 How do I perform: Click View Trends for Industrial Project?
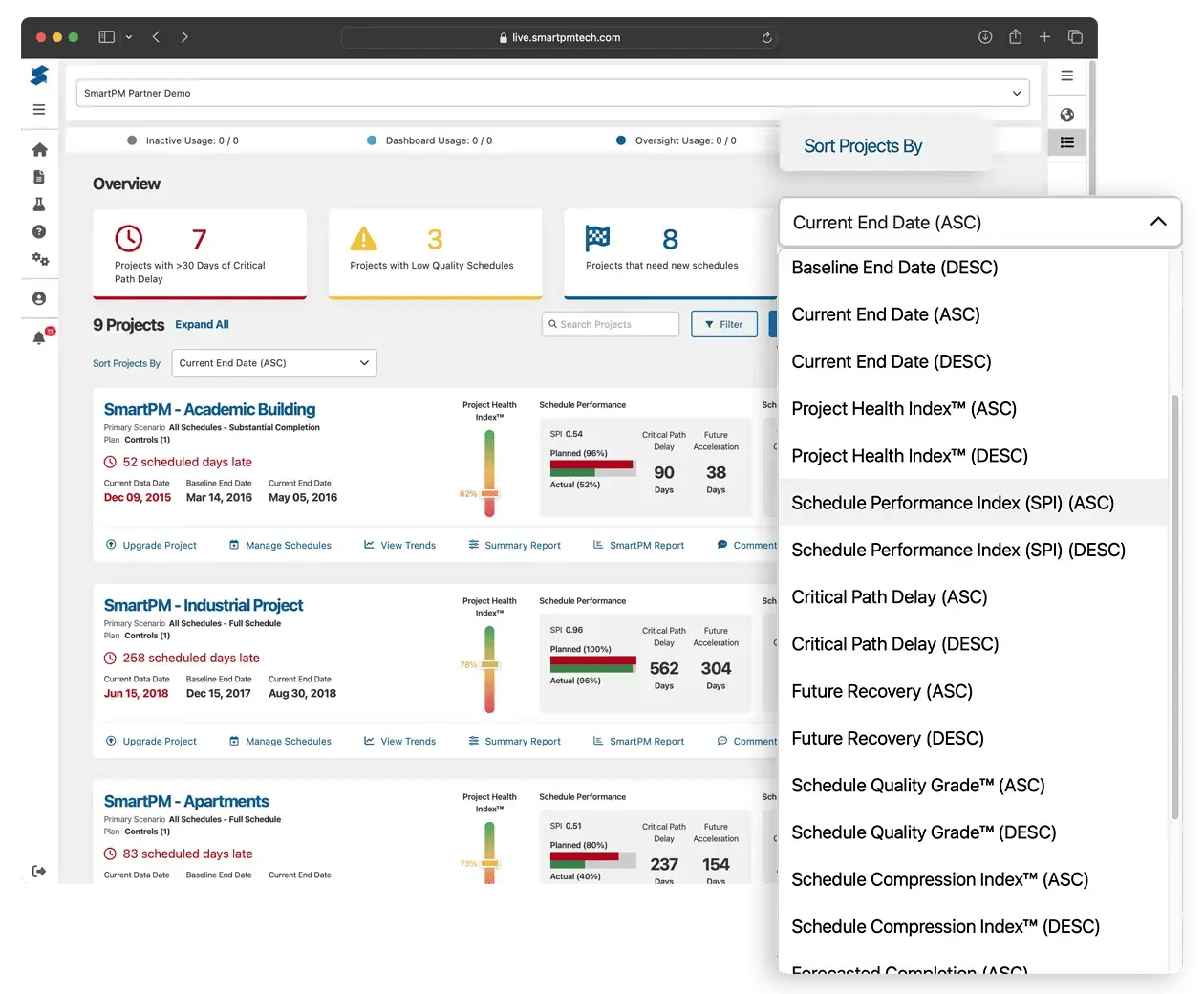pyautogui.click(x=399, y=742)
